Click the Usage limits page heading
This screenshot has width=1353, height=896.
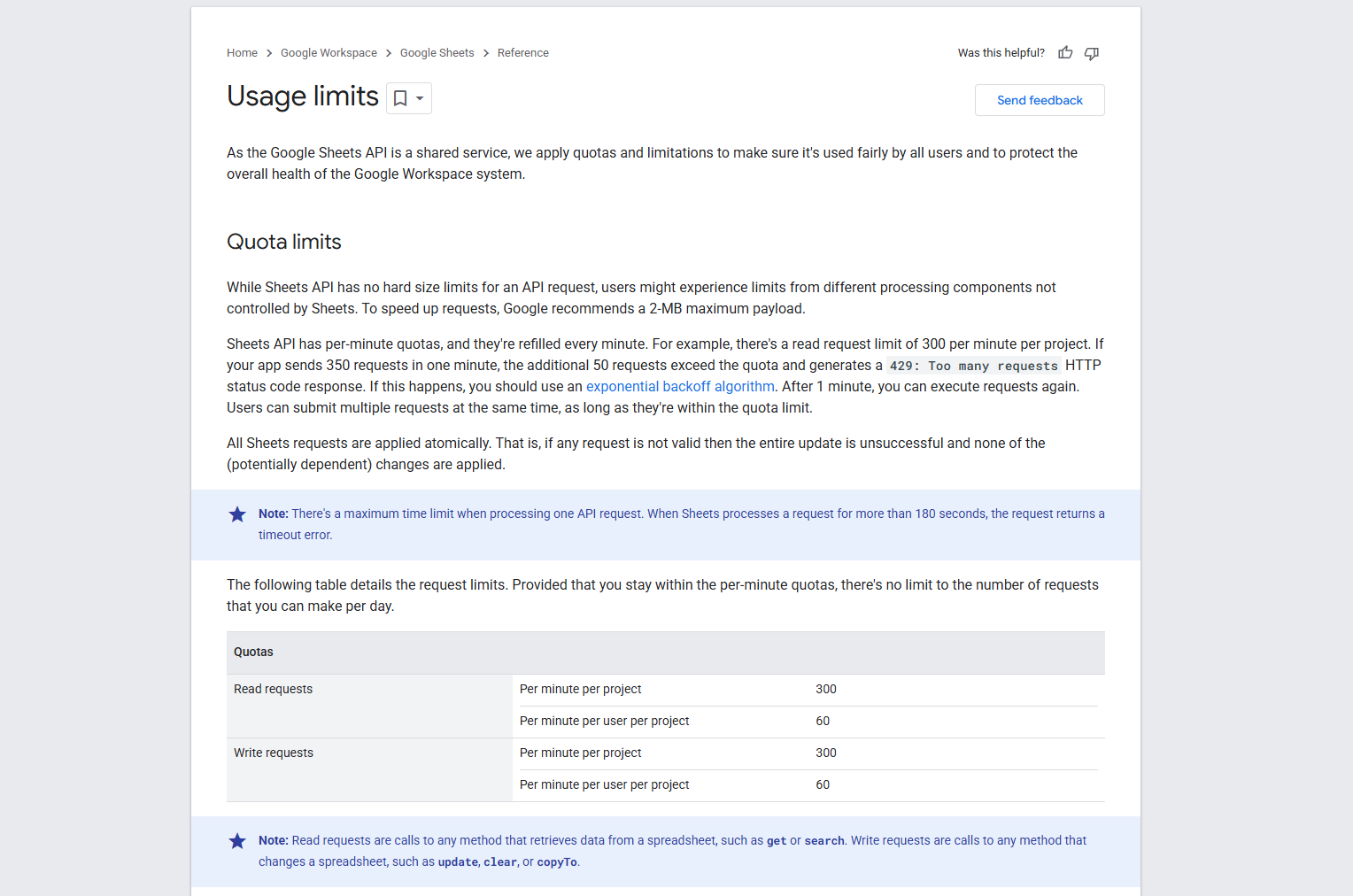click(303, 97)
